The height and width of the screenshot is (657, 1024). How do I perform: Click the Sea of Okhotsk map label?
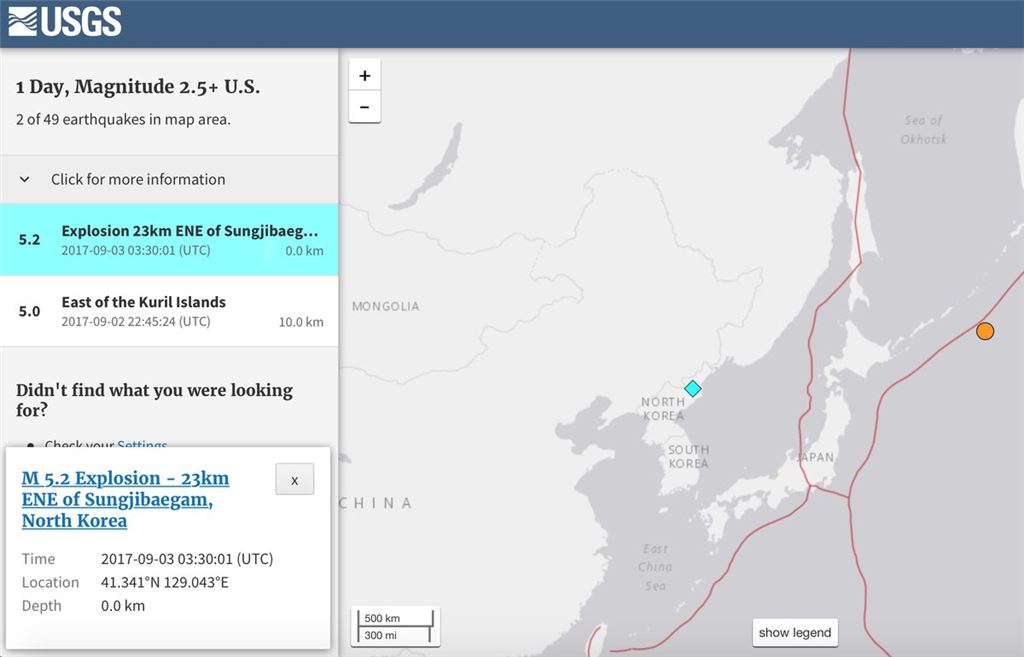pyautogui.click(x=923, y=129)
